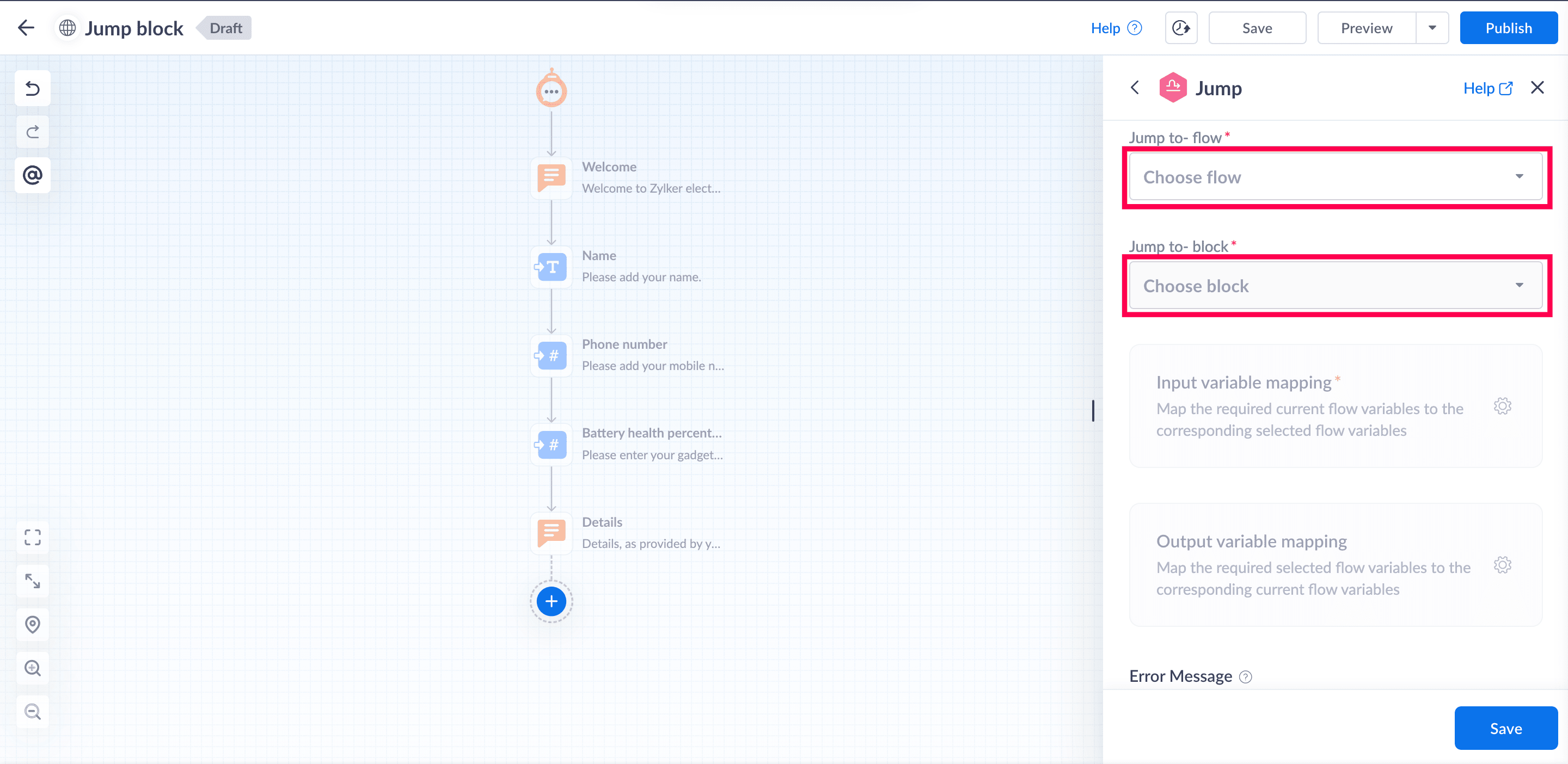Click 'Please add your name.' text
Screen dimensions: 1568x764
[x=641, y=277]
